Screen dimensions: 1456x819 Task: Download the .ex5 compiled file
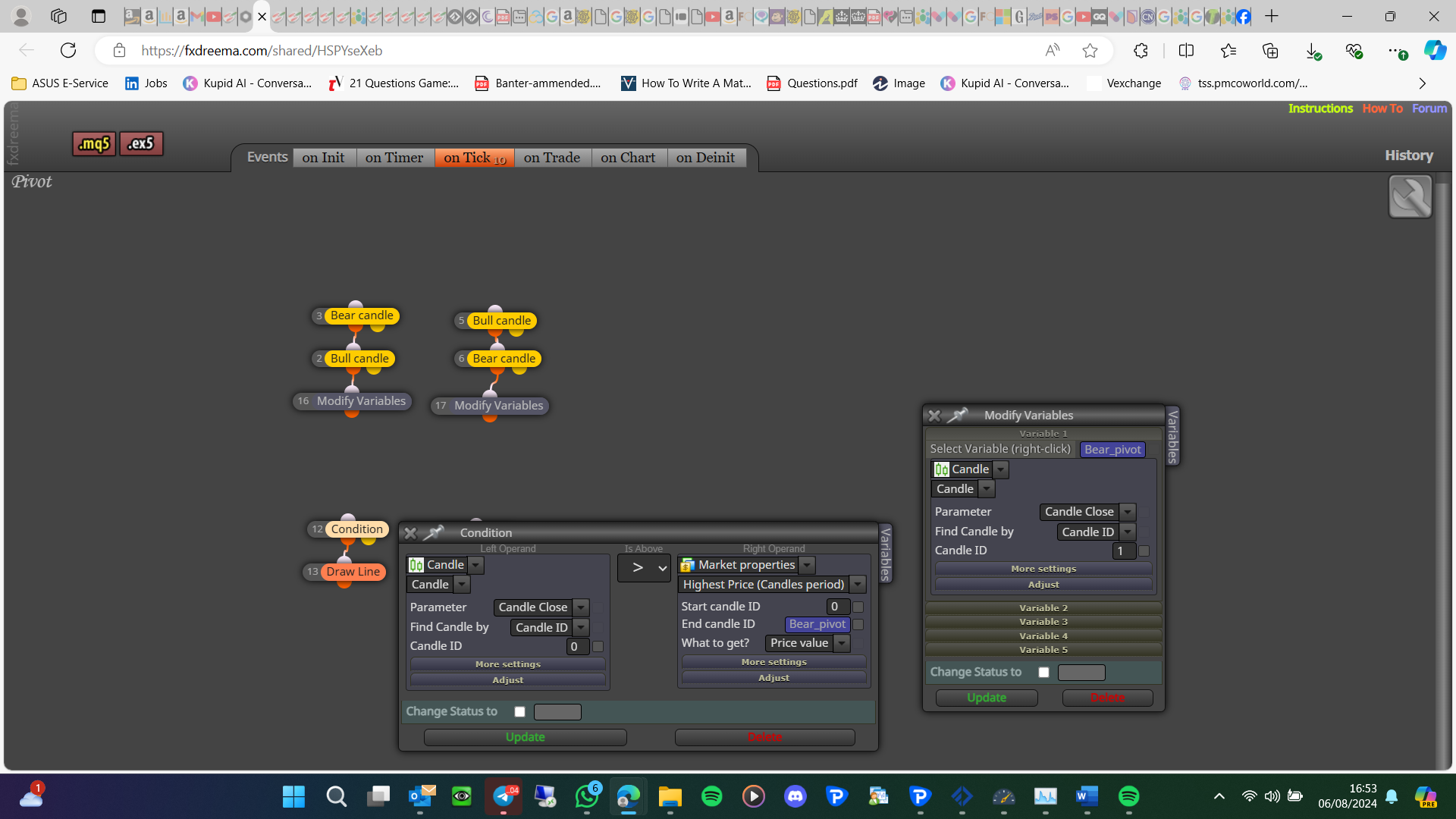(141, 143)
